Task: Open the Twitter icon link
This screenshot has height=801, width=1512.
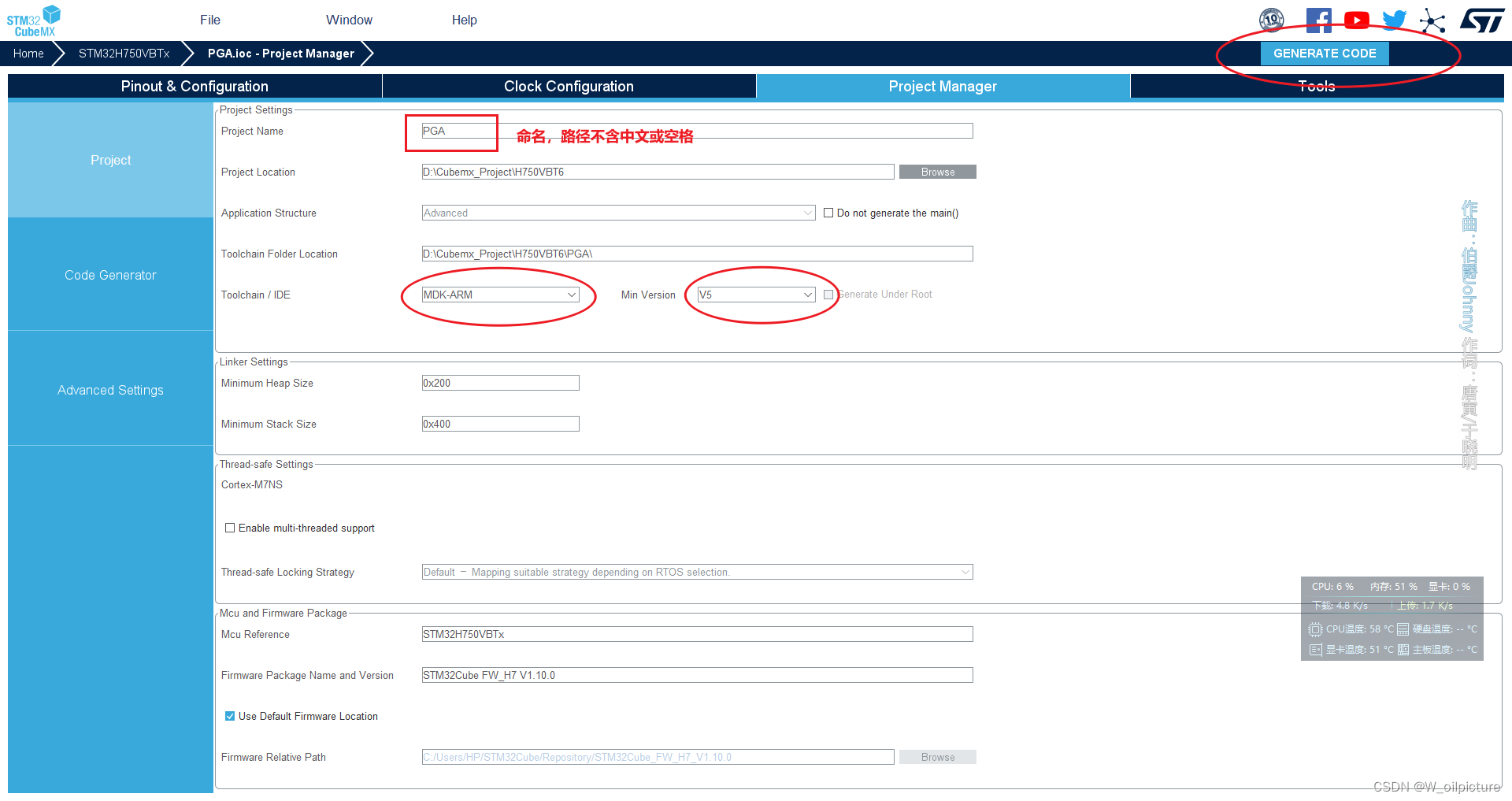Action: (1394, 20)
